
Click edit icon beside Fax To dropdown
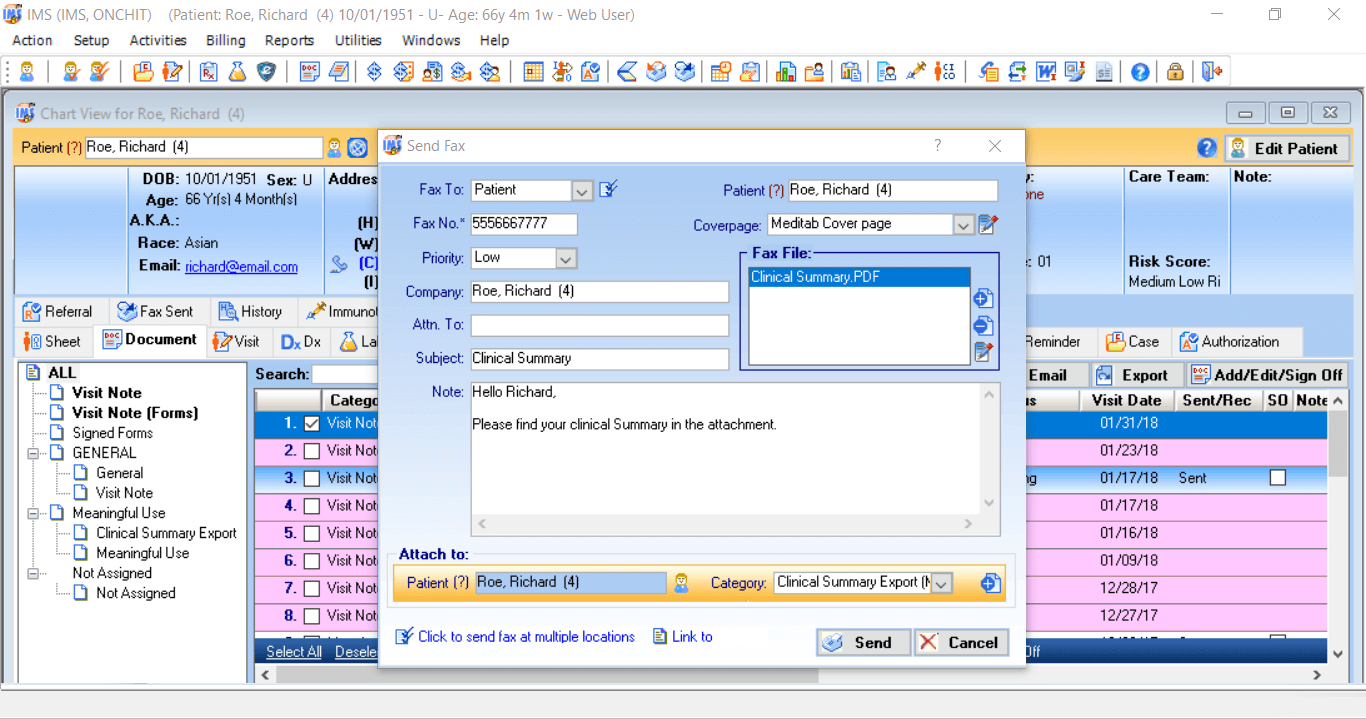click(609, 189)
